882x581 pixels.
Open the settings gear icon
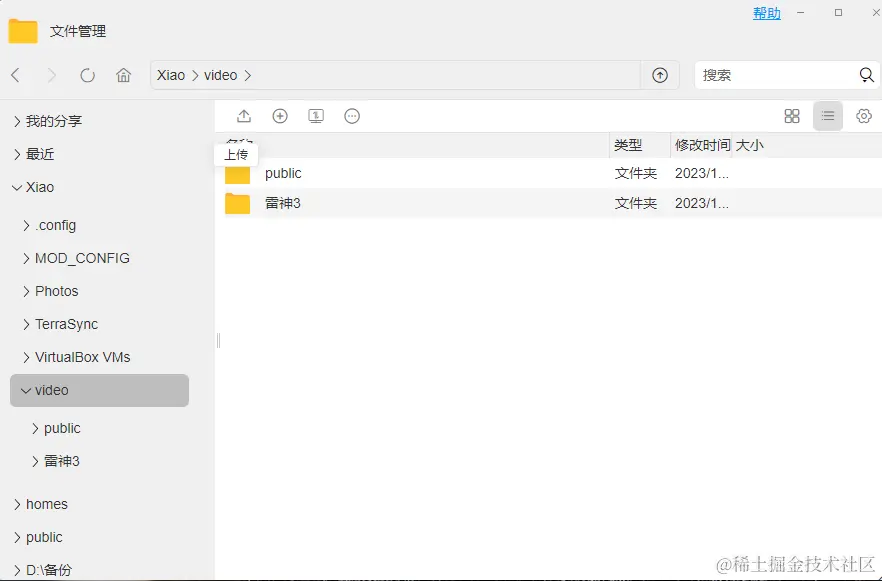[863, 116]
